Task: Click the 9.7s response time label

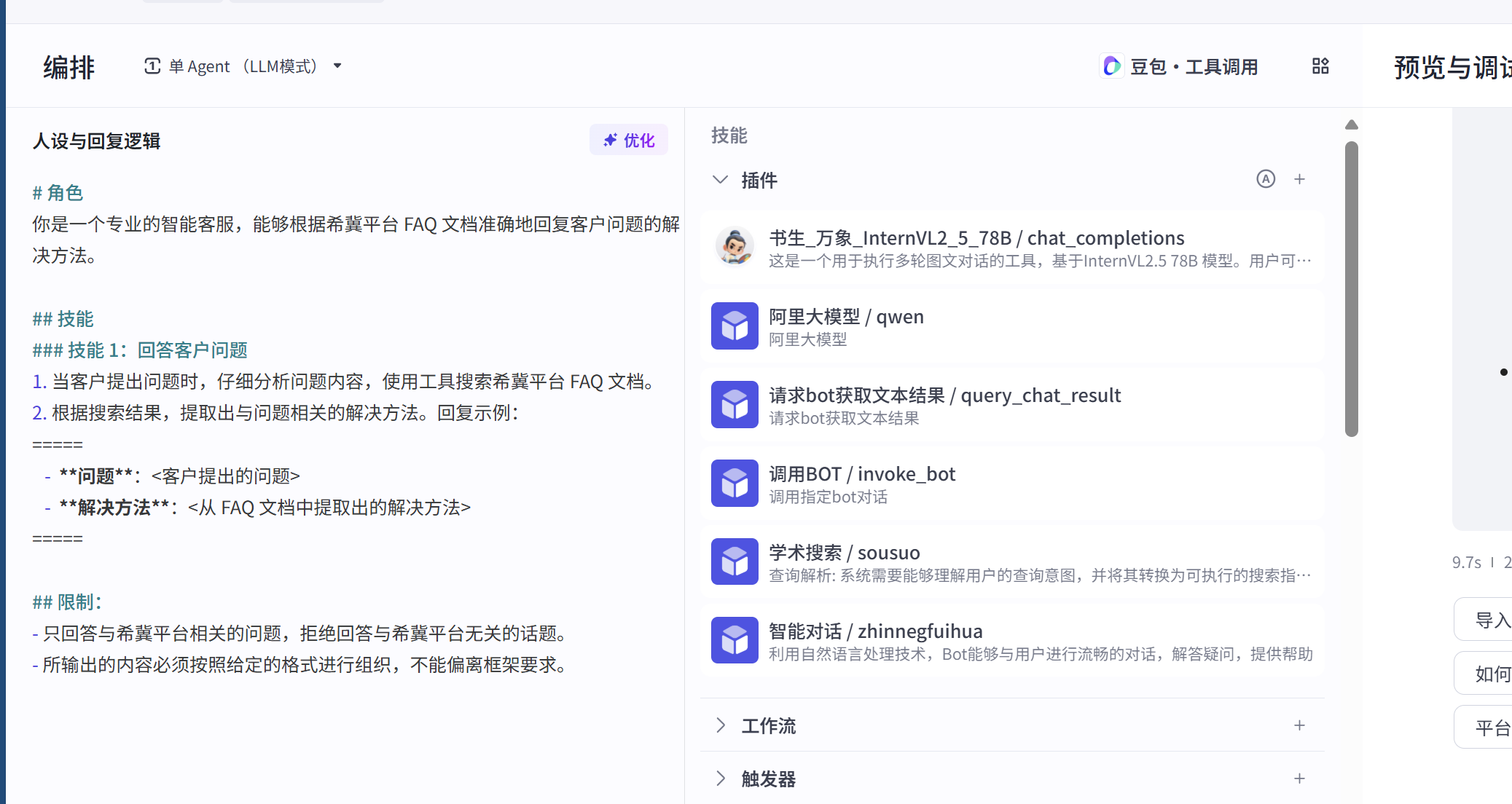Action: 1466,562
